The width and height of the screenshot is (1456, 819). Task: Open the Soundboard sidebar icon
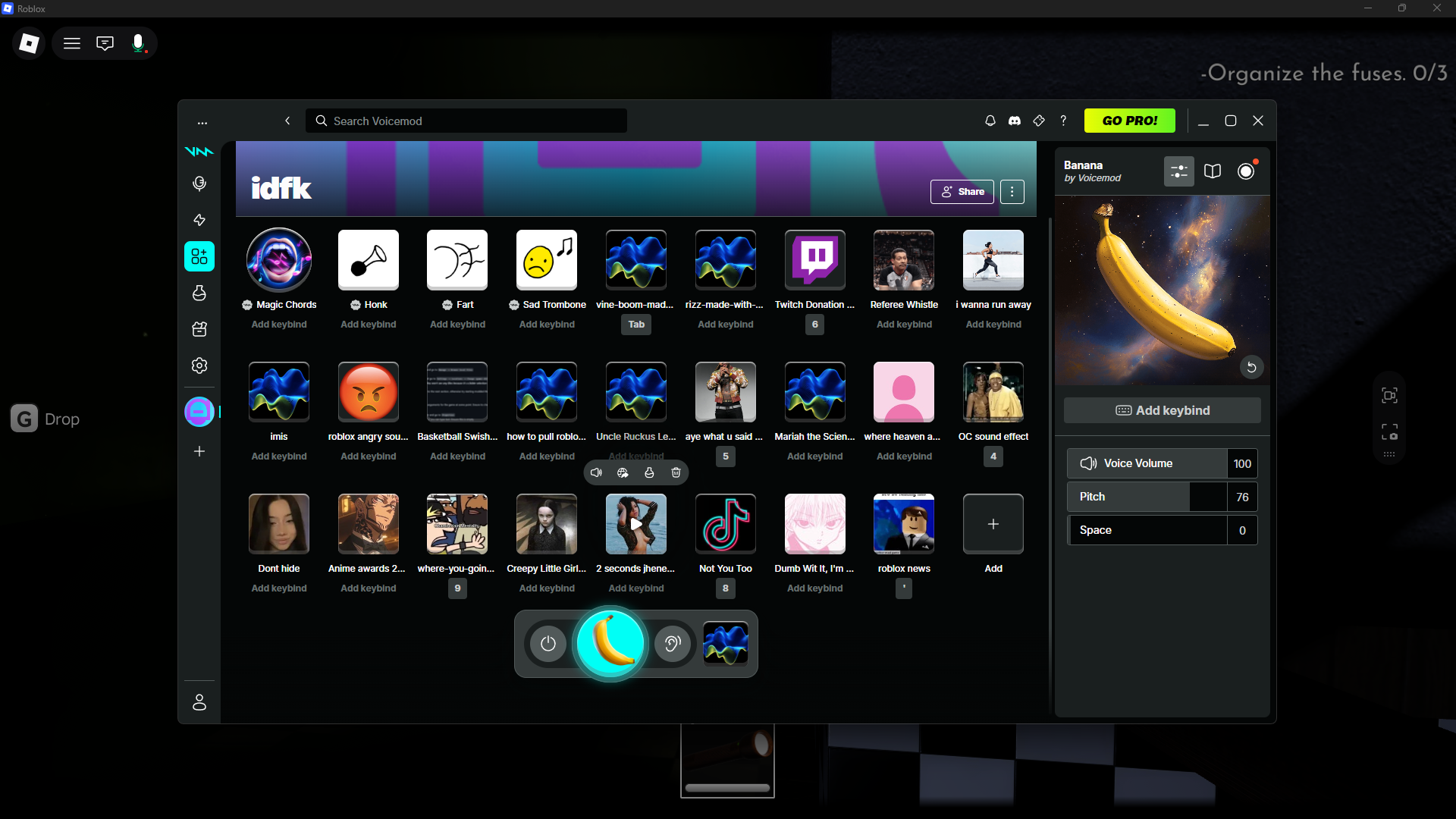pyautogui.click(x=199, y=256)
